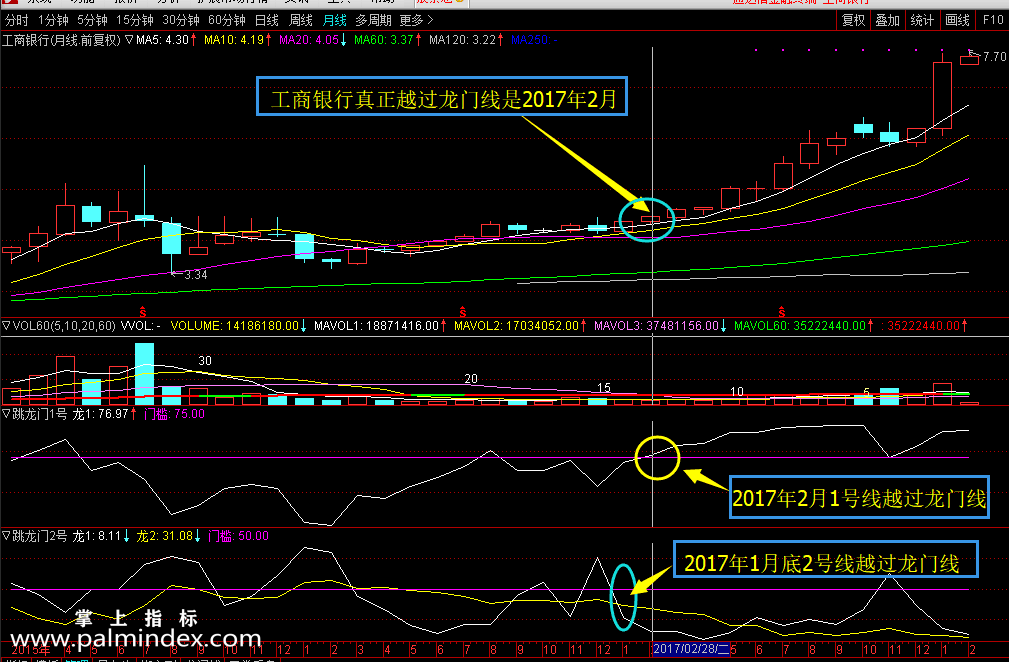
Task: Click the 工商银行(月线.前复权) chart title
Action: coord(61,40)
